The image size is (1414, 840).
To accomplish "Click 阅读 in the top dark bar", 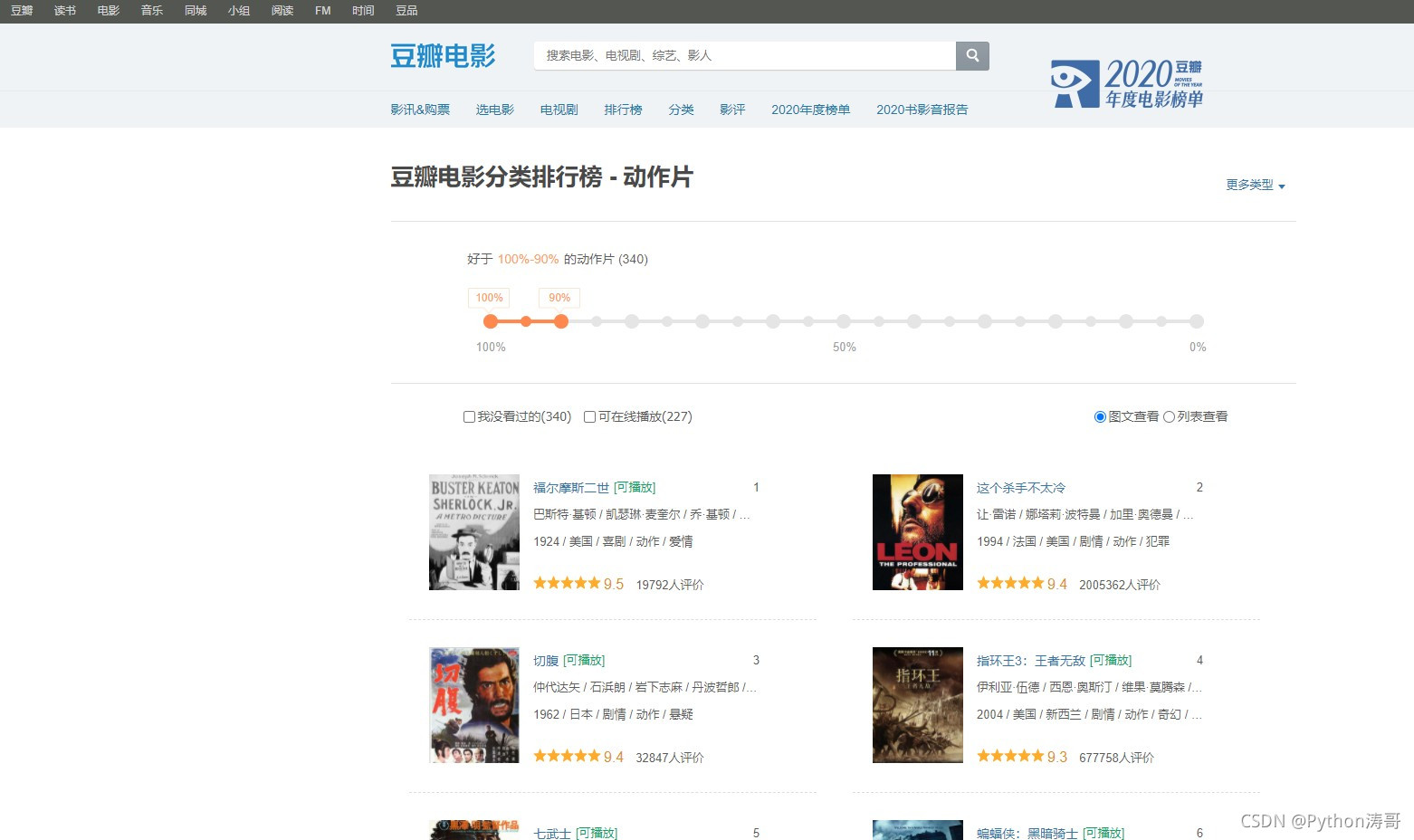I will 282,11.
